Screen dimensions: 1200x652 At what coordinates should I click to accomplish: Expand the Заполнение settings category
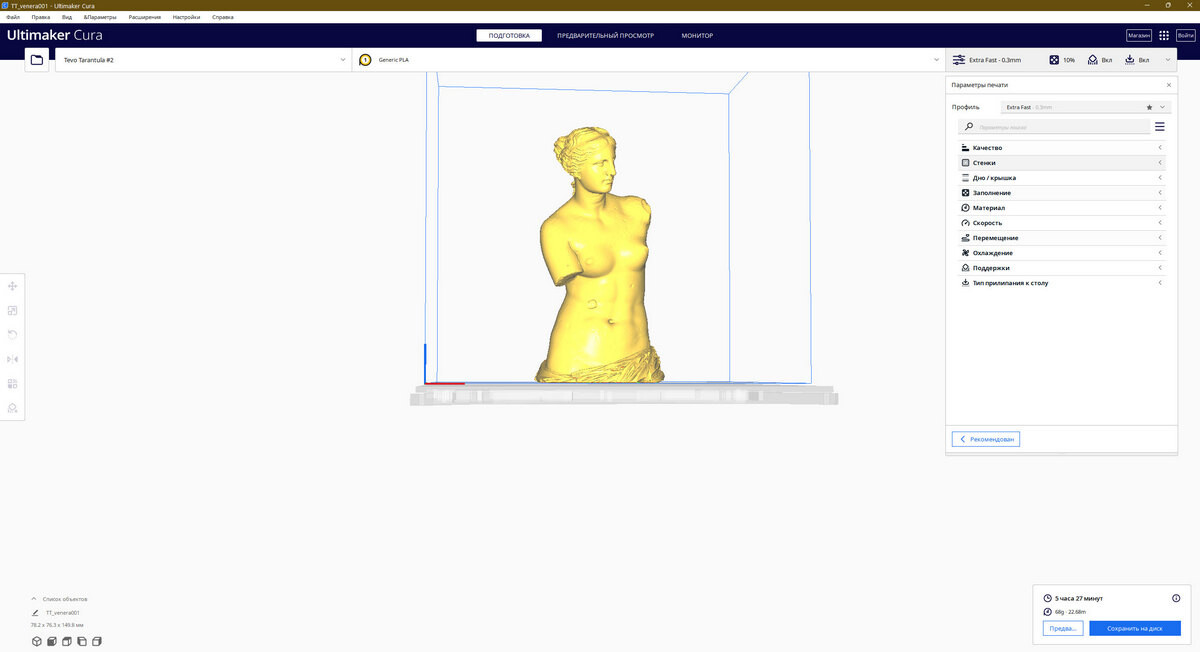(x=1061, y=193)
